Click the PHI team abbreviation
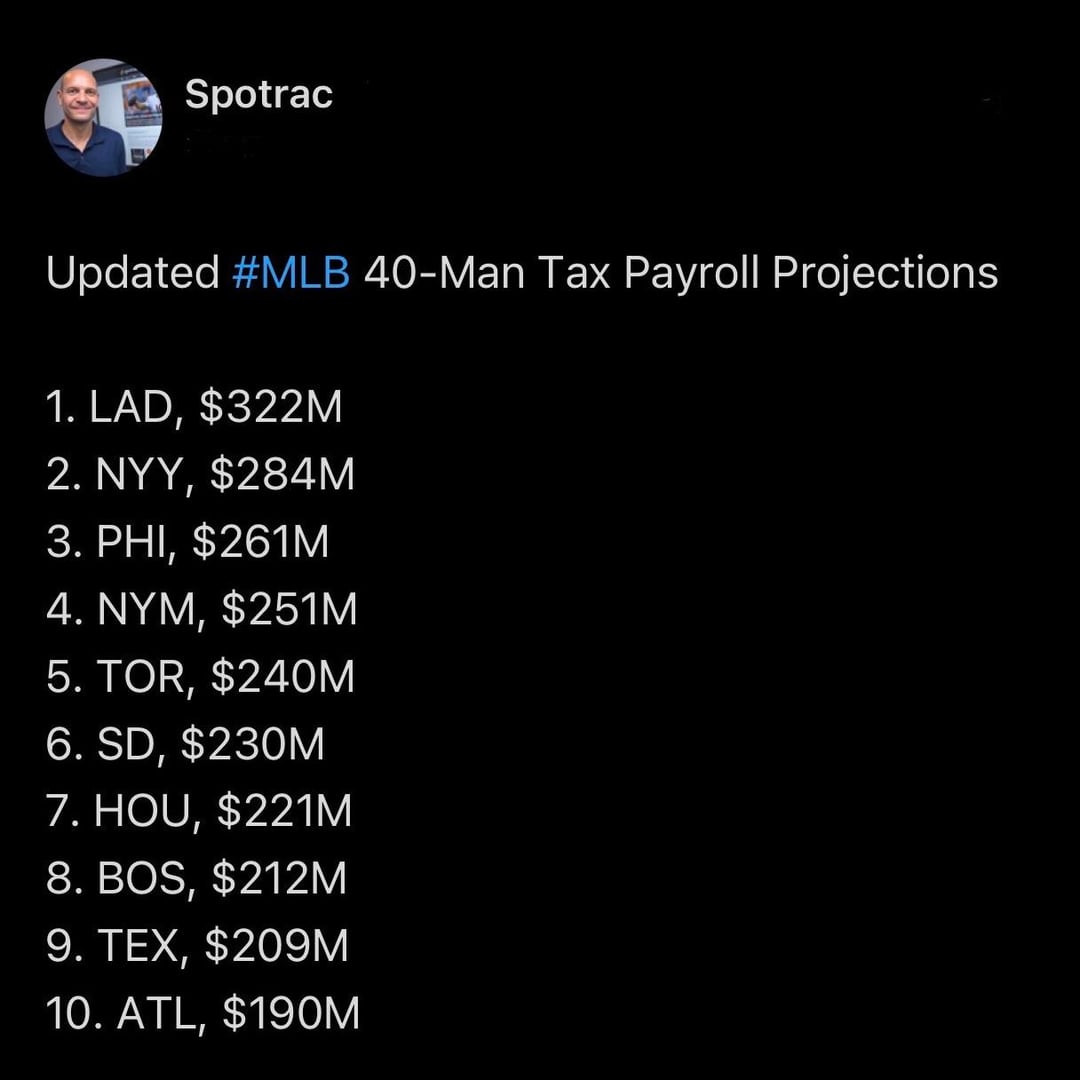 click(134, 542)
